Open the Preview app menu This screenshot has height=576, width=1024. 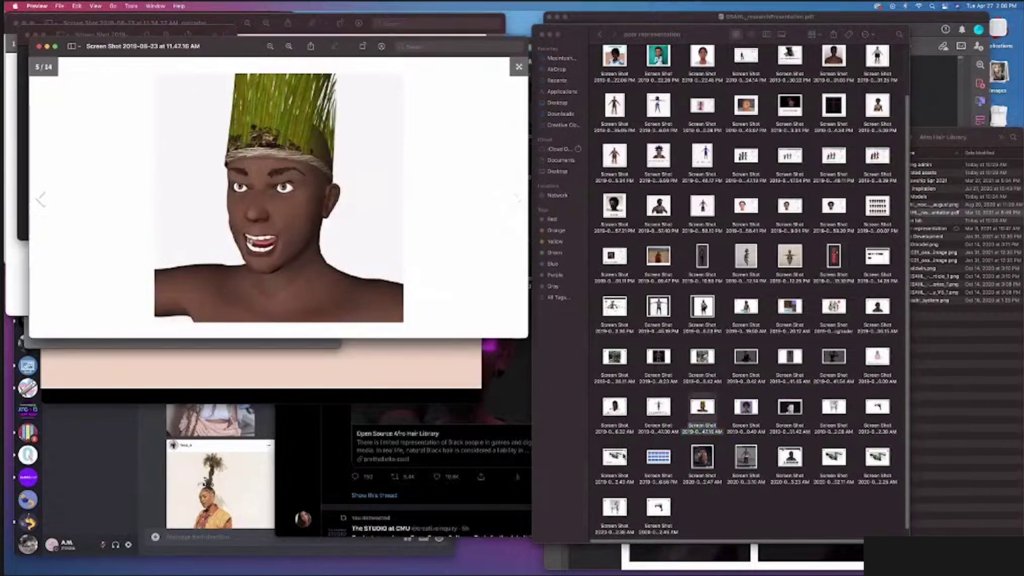[x=37, y=6]
